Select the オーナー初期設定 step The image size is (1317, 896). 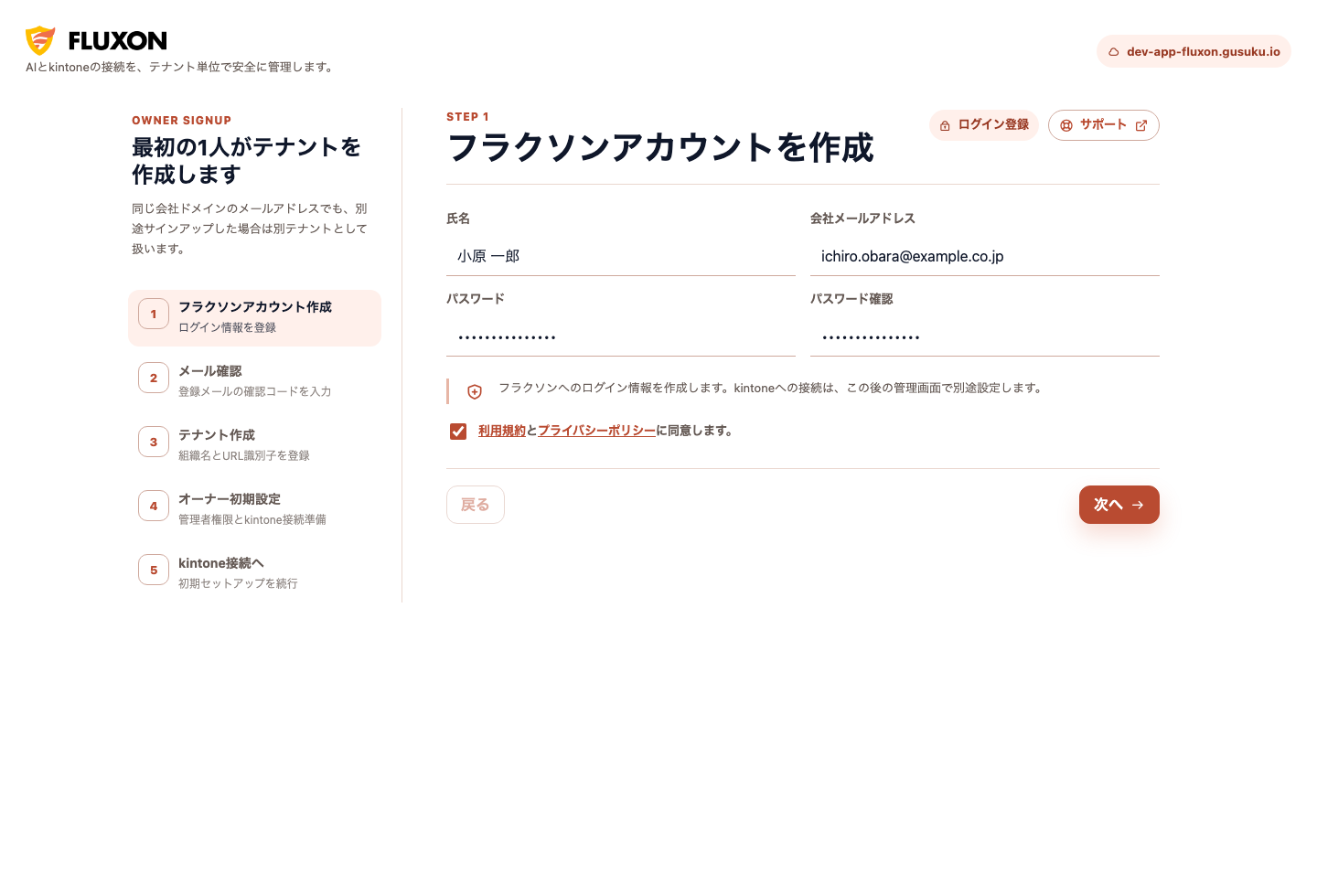click(x=254, y=508)
